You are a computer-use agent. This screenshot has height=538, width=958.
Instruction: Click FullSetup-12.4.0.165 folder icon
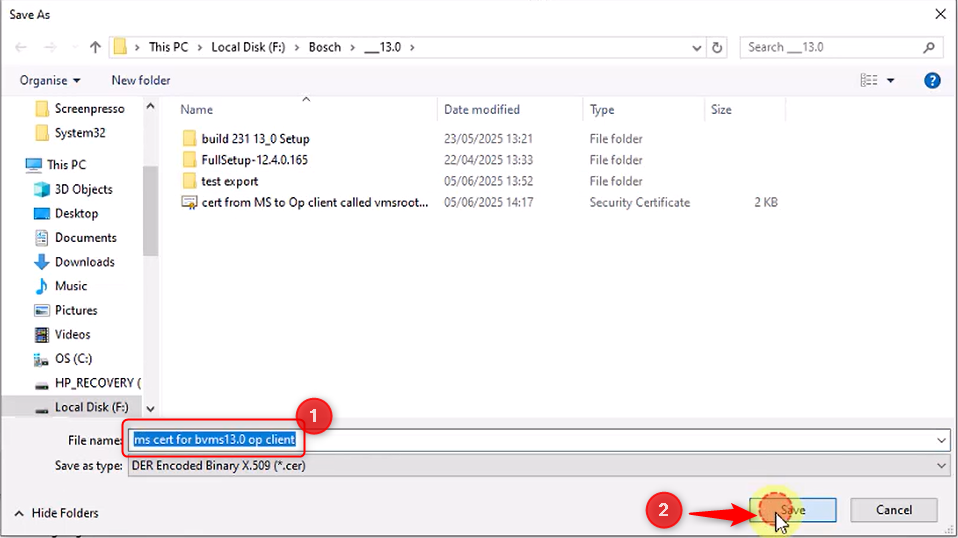(x=189, y=160)
